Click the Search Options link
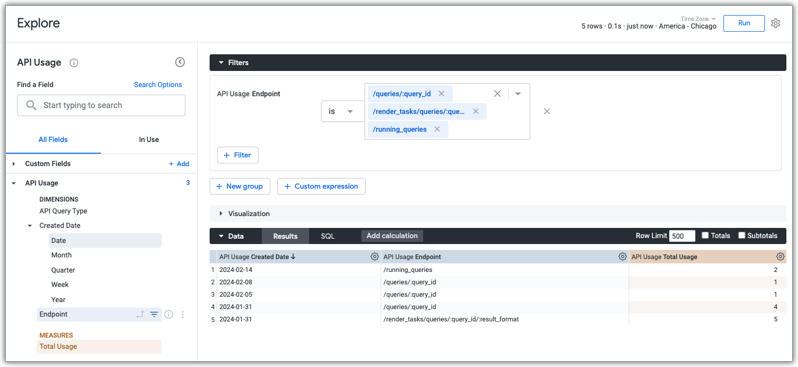 [158, 84]
